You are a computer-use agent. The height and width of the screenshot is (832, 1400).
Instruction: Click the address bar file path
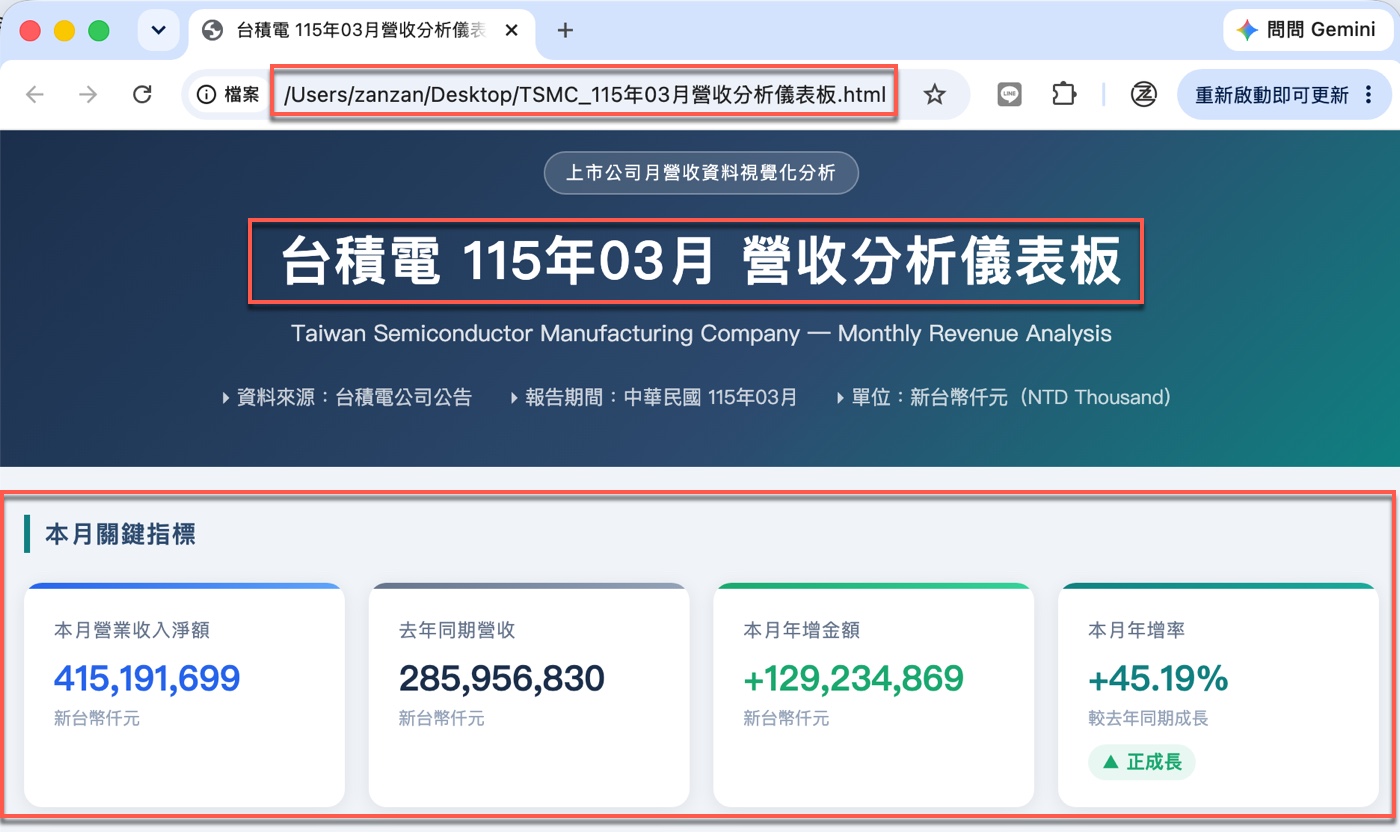(585, 95)
